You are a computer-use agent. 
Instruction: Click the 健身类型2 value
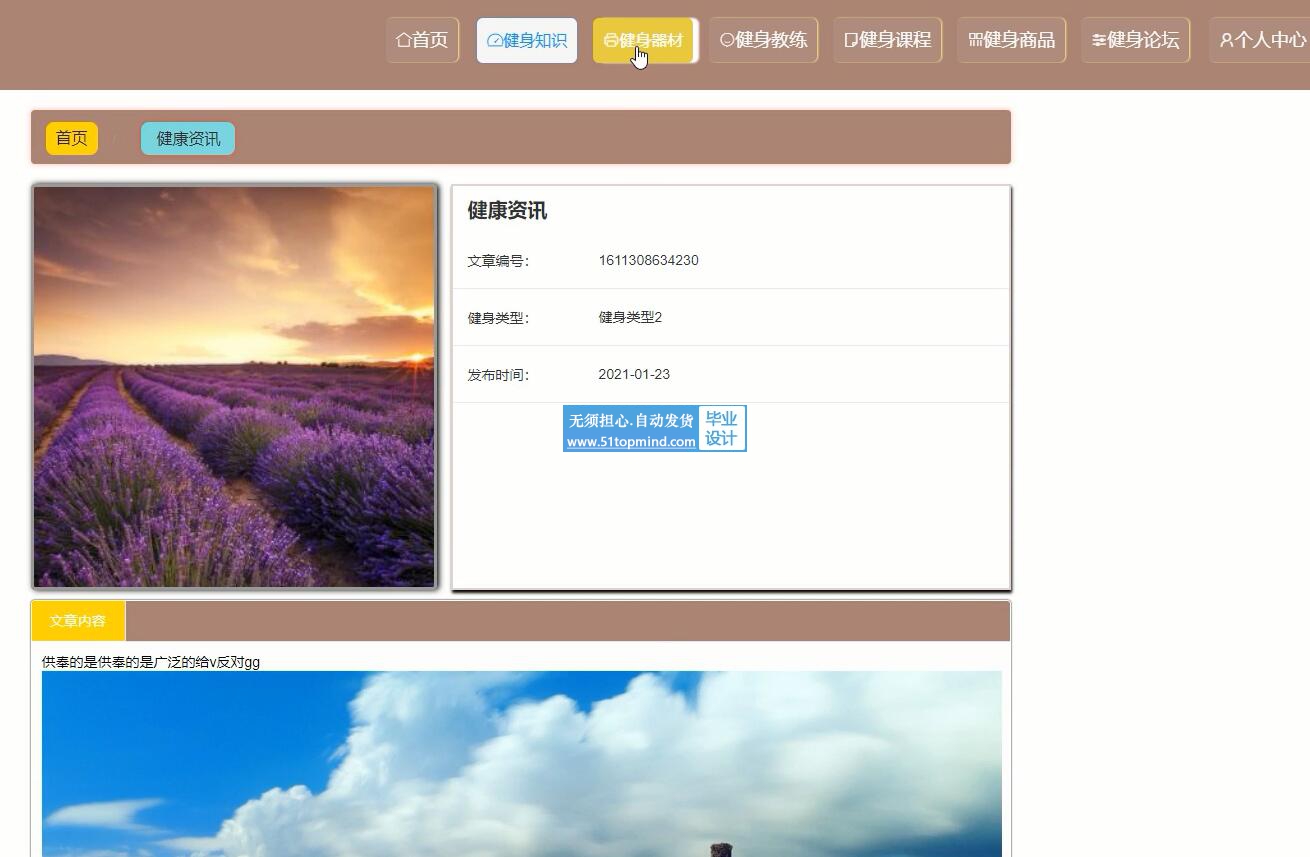630,317
